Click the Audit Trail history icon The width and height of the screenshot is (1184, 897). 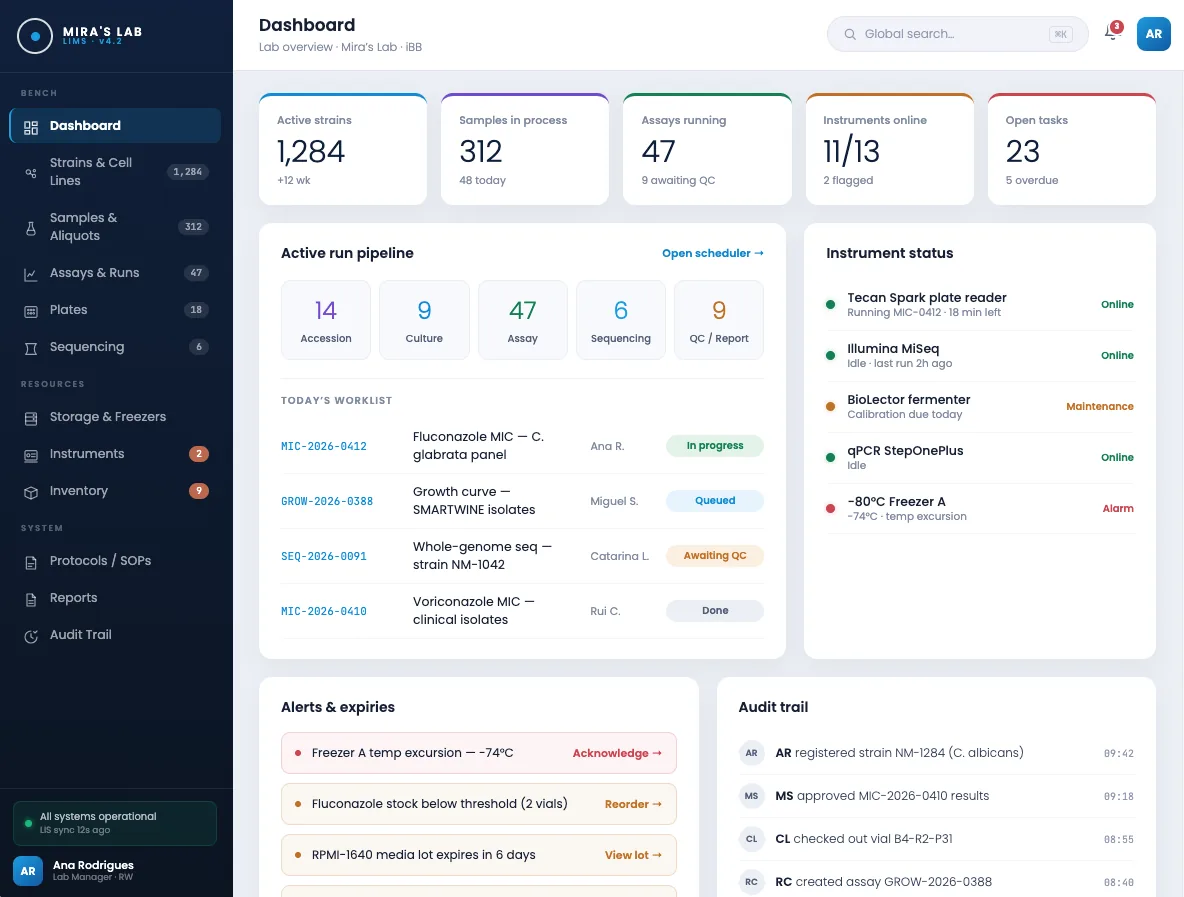[x=31, y=637]
